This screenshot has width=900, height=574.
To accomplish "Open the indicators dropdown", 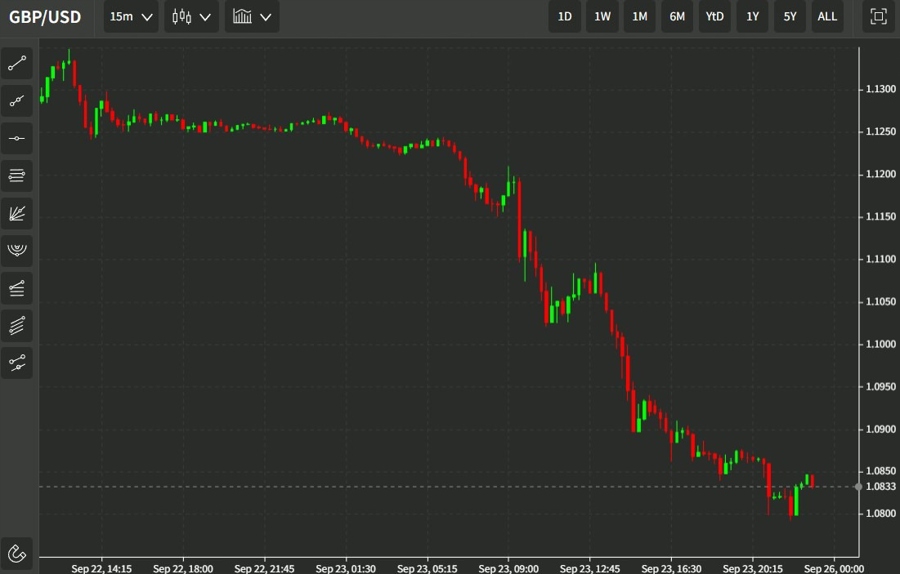I will pyautogui.click(x=252, y=17).
